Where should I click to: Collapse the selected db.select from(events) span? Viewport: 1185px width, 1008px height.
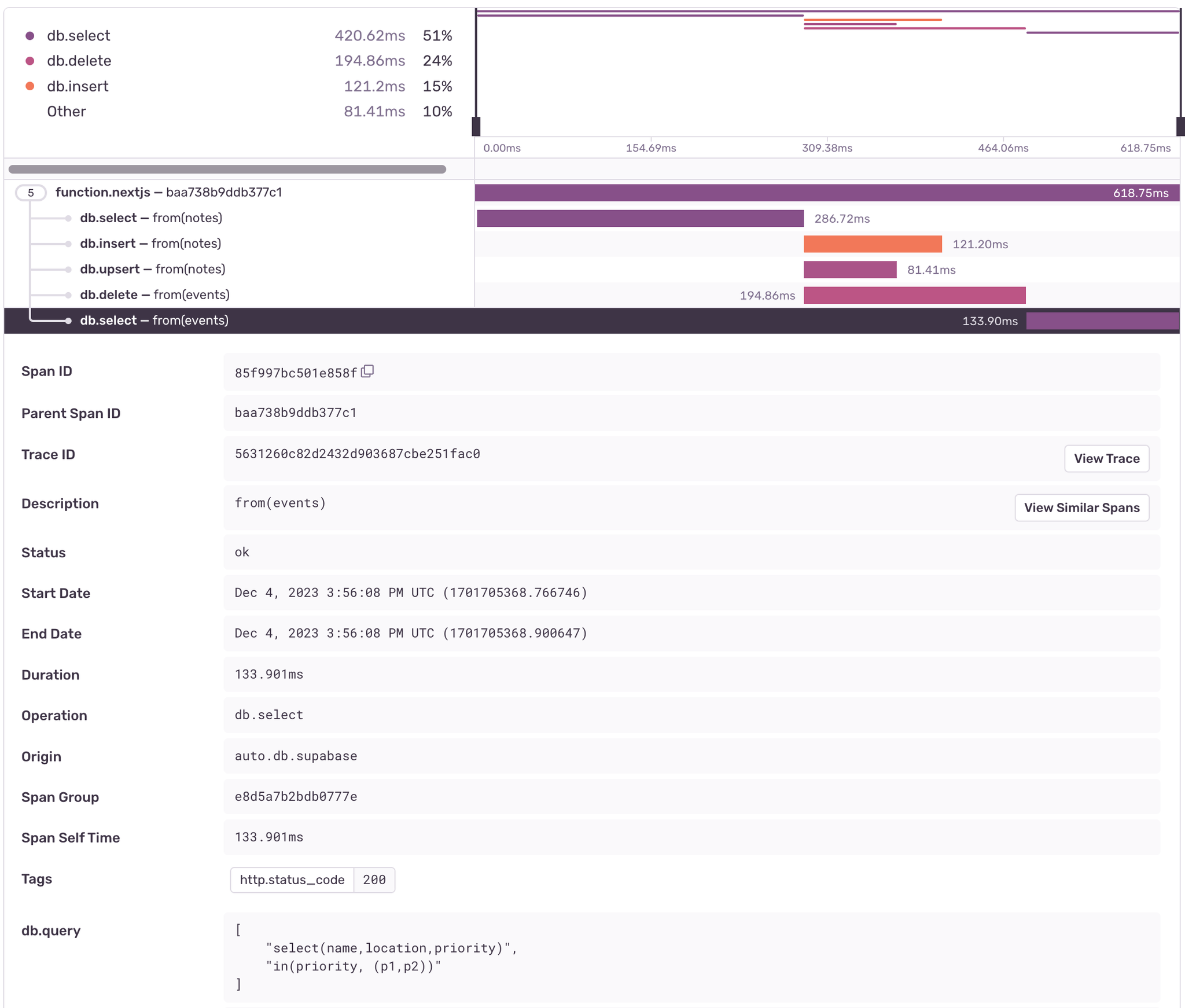pos(154,321)
